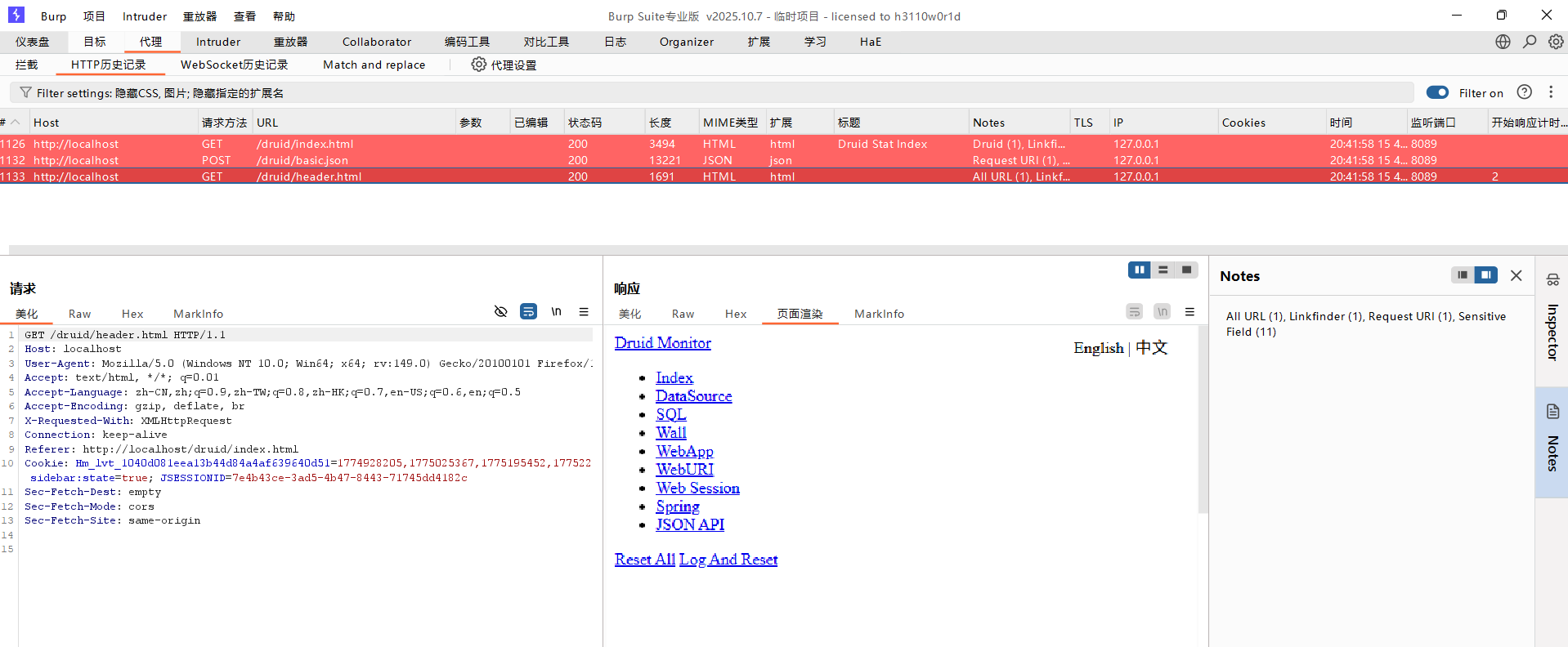Sort history by the Host column
The width and height of the screenshot is (1568, 647).
coord(114,123)
